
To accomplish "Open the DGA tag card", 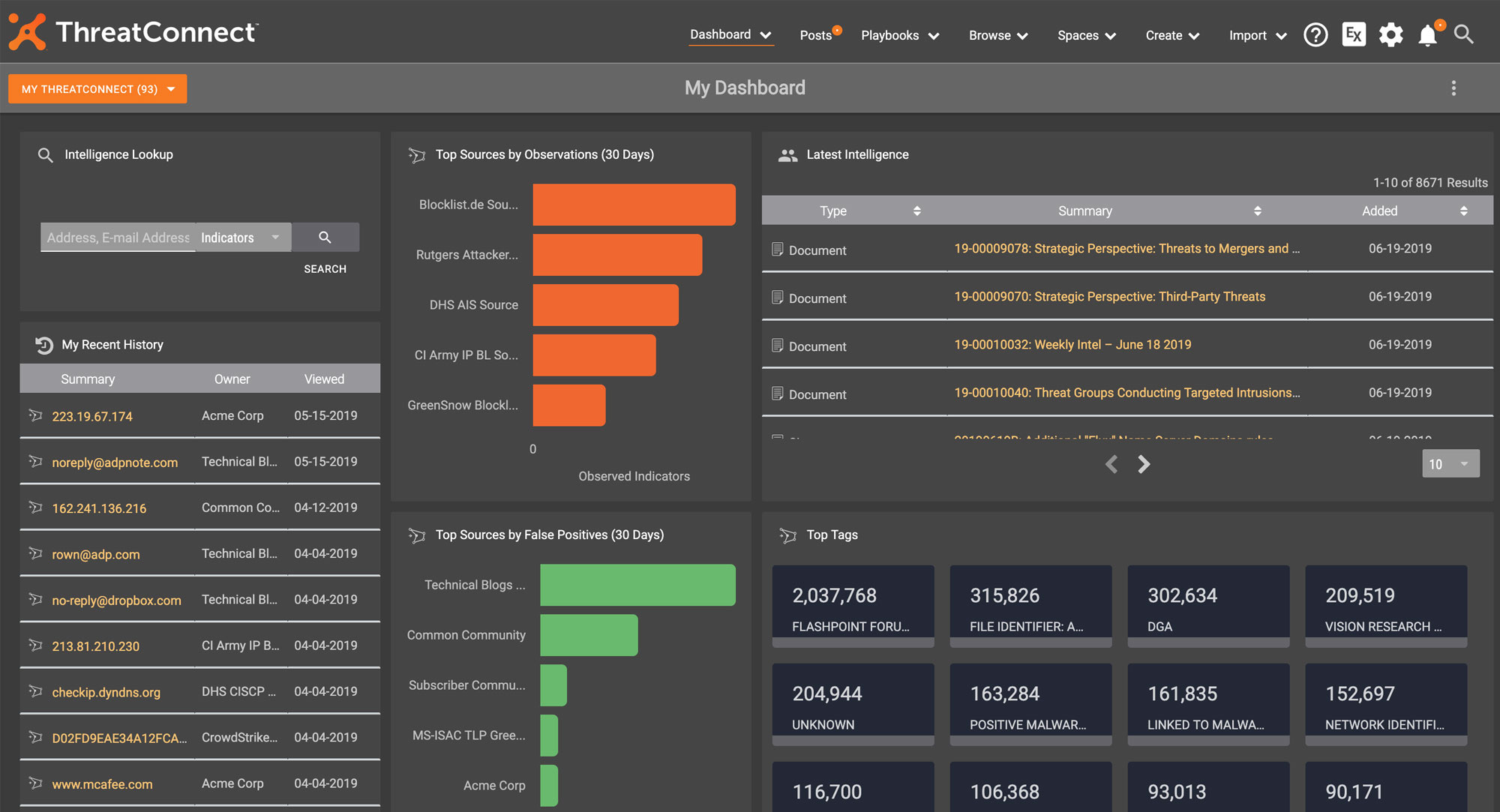I will (1208, 606).
